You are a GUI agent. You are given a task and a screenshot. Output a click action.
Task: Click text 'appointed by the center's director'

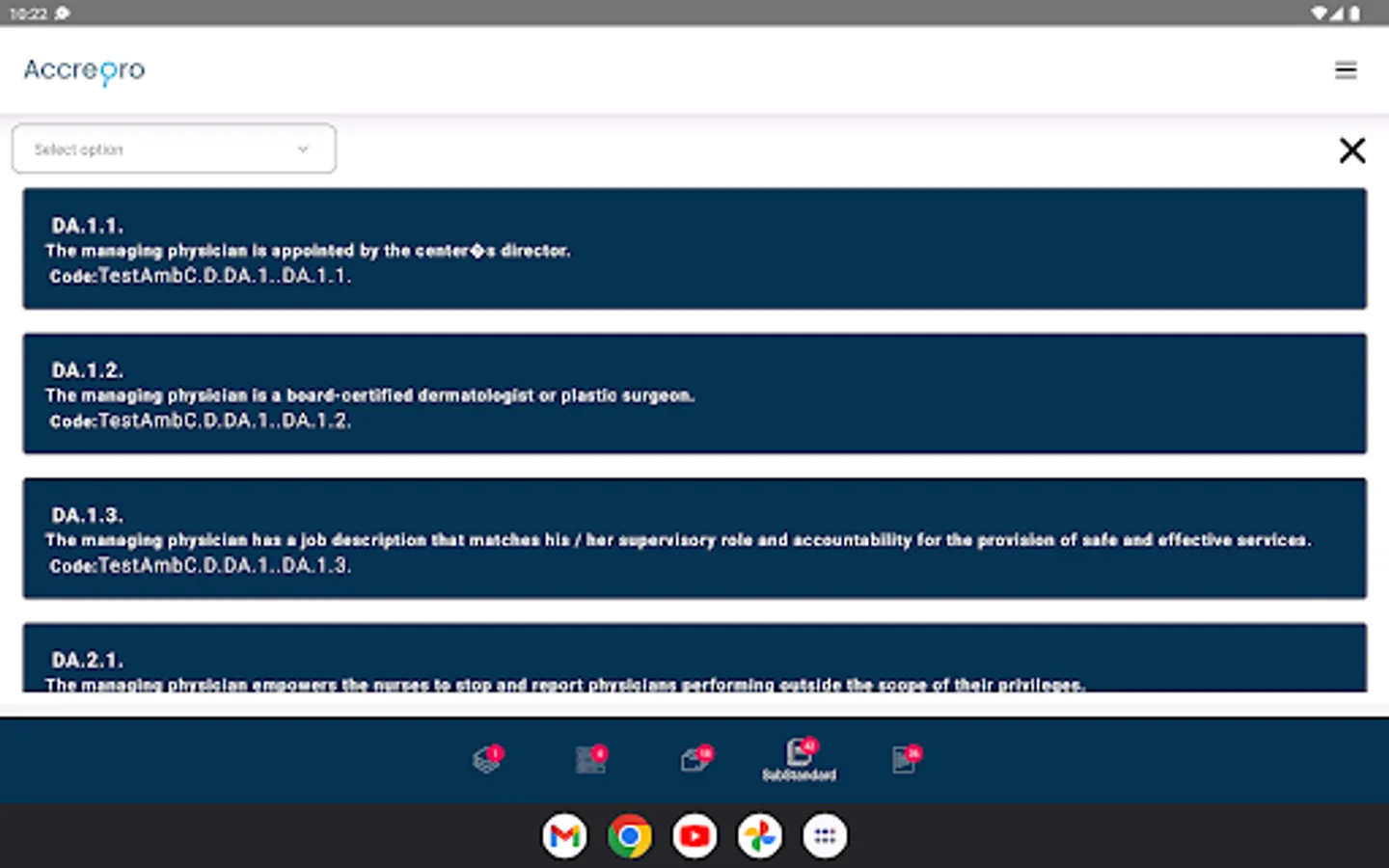pyautogui.click(x=421, y=251)
